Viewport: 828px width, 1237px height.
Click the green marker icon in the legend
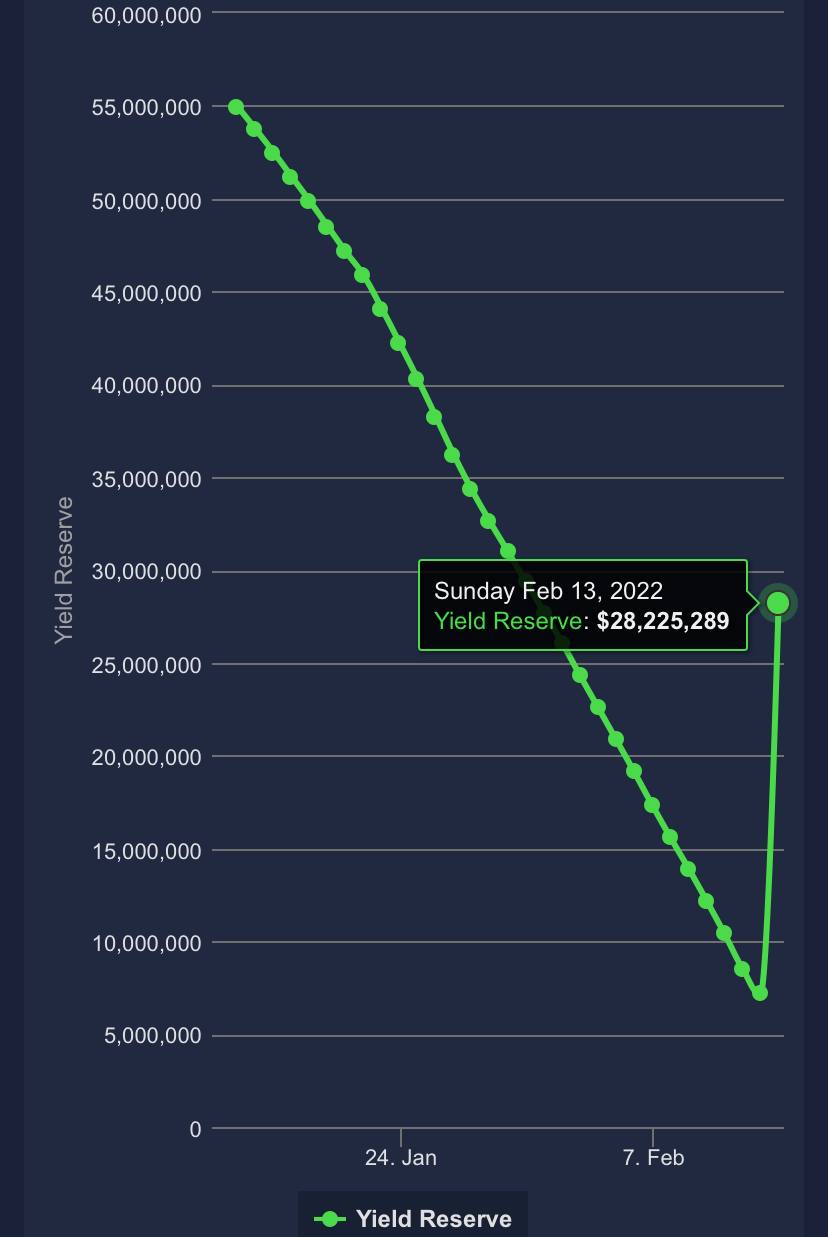[x=329, y=1219]
